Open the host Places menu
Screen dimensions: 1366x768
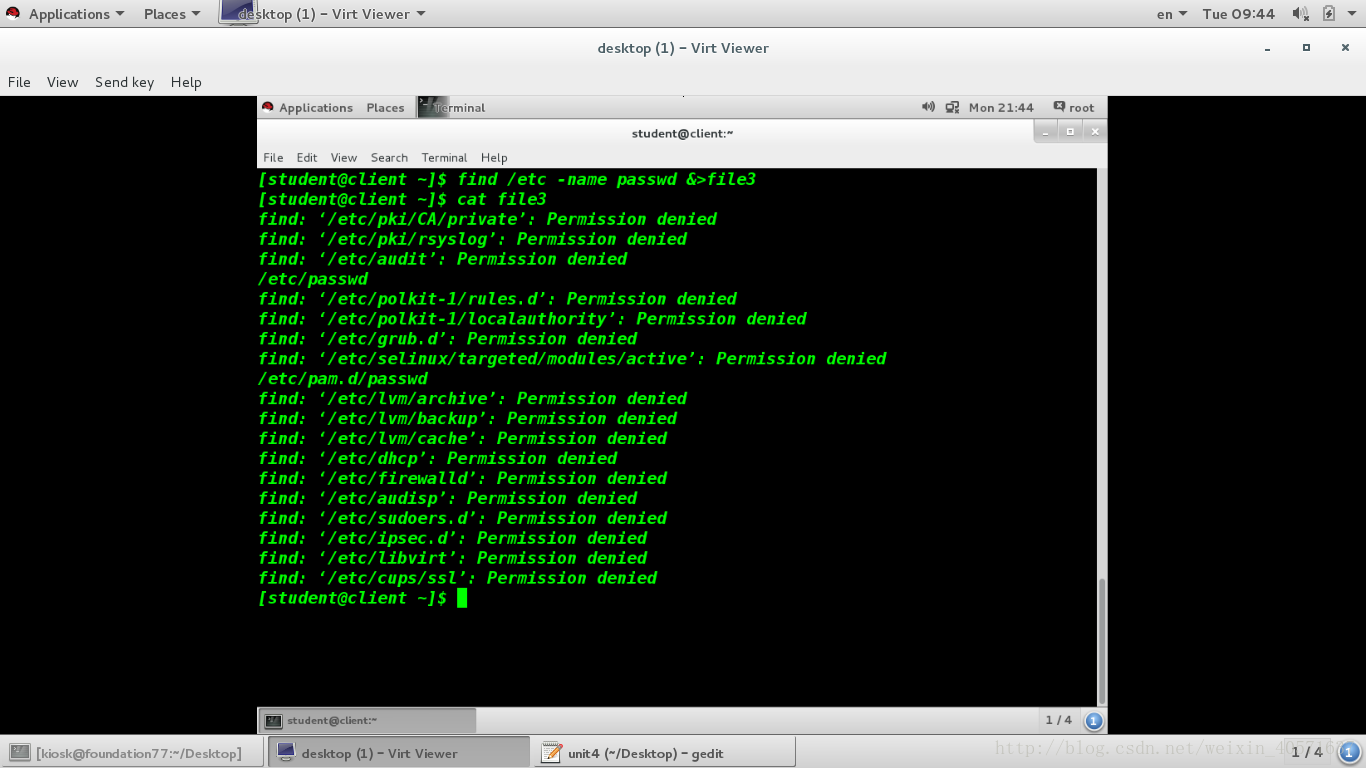coord(172,14)
